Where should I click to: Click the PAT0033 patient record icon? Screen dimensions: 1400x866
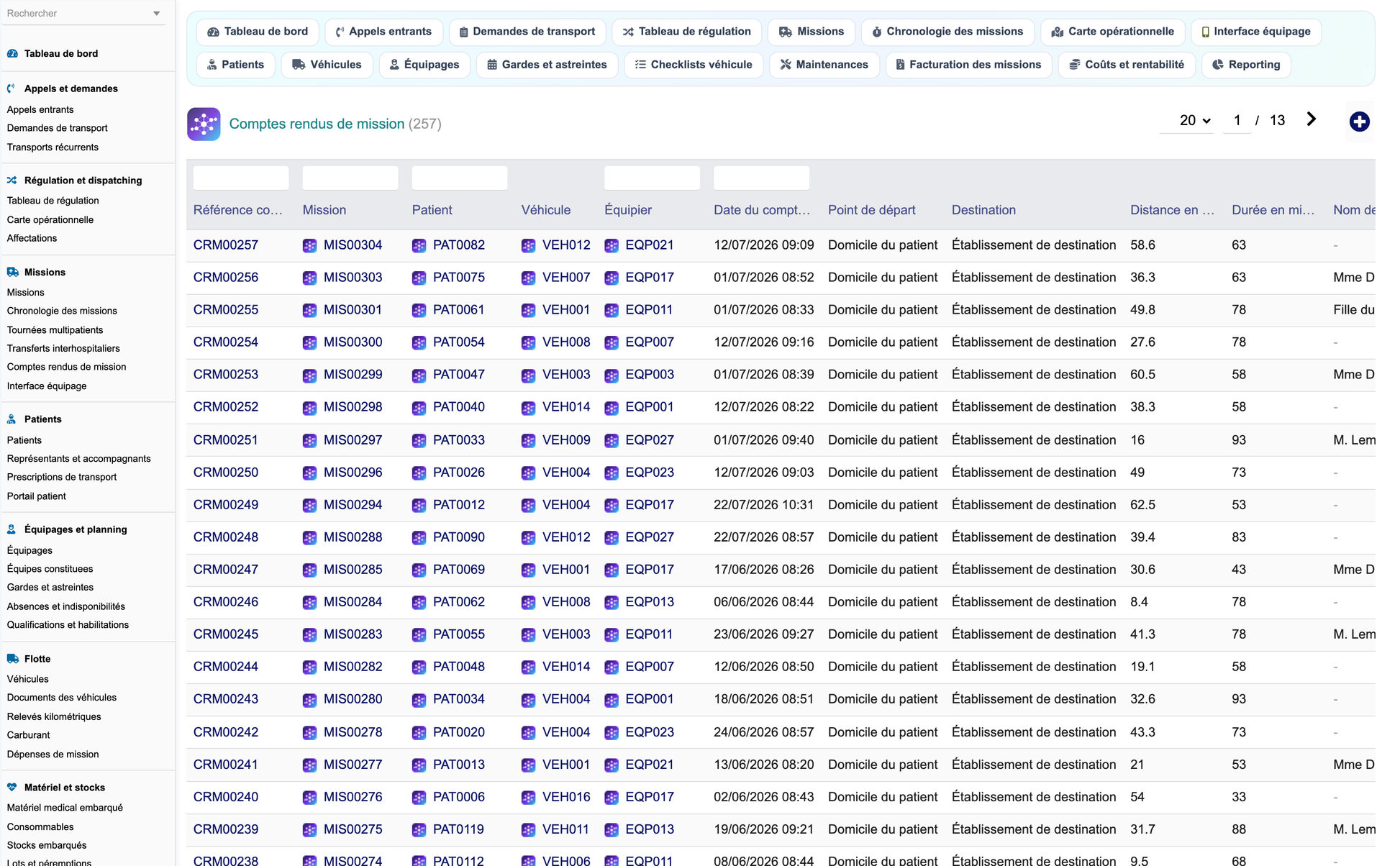(419, 440)
